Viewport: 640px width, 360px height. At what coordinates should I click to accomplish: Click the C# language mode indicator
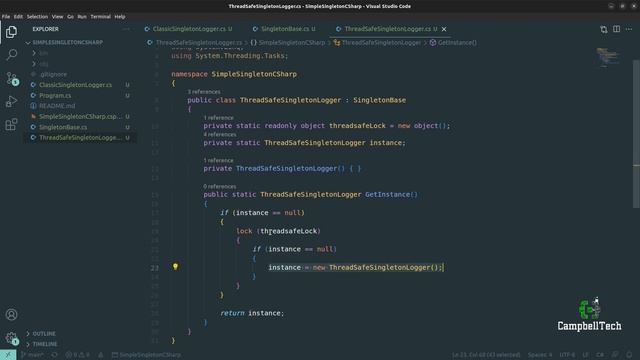(600, 355)
